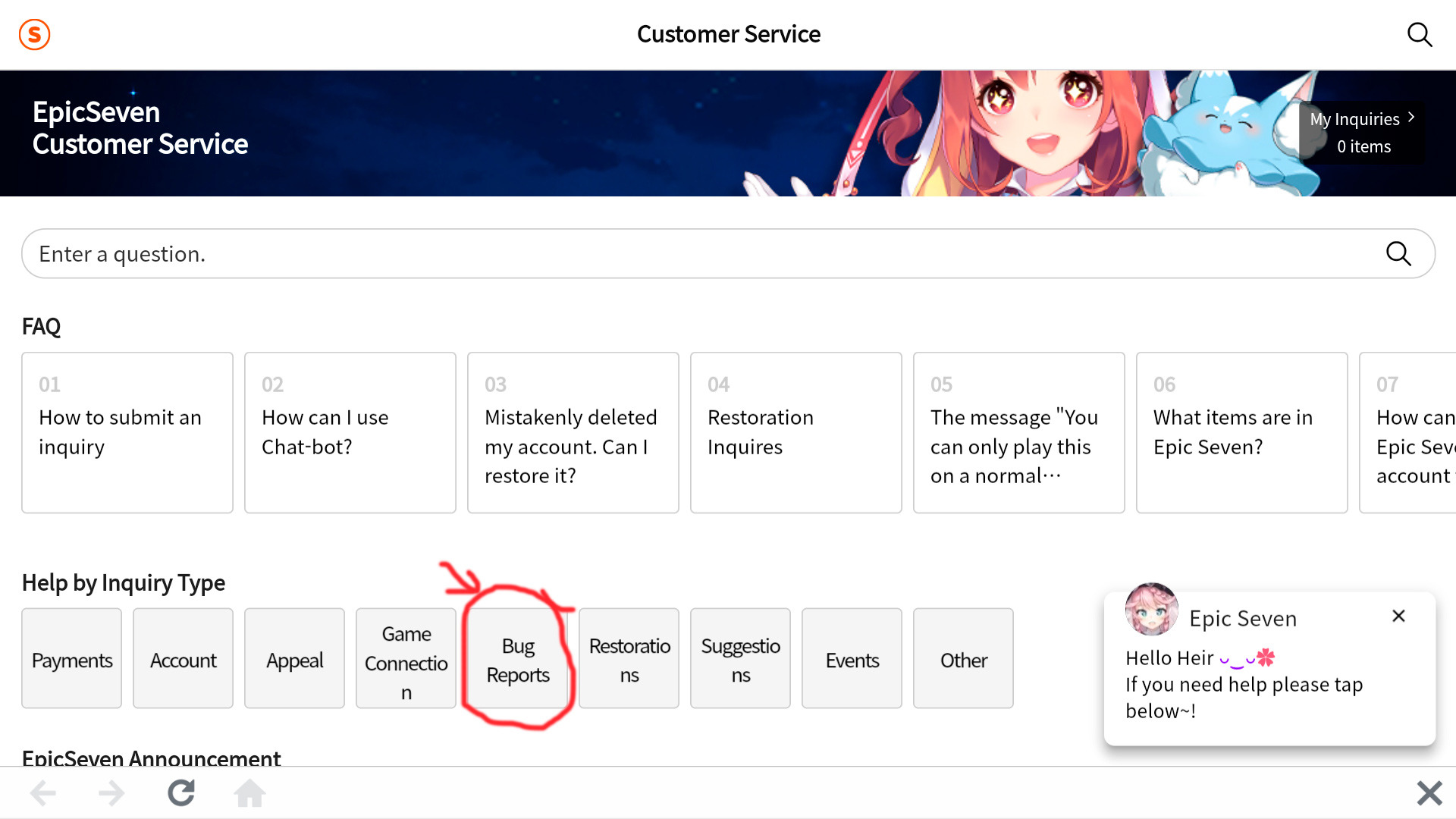
Task: Tap the chat-bot greeting message text
Action: coord(1244,684)
